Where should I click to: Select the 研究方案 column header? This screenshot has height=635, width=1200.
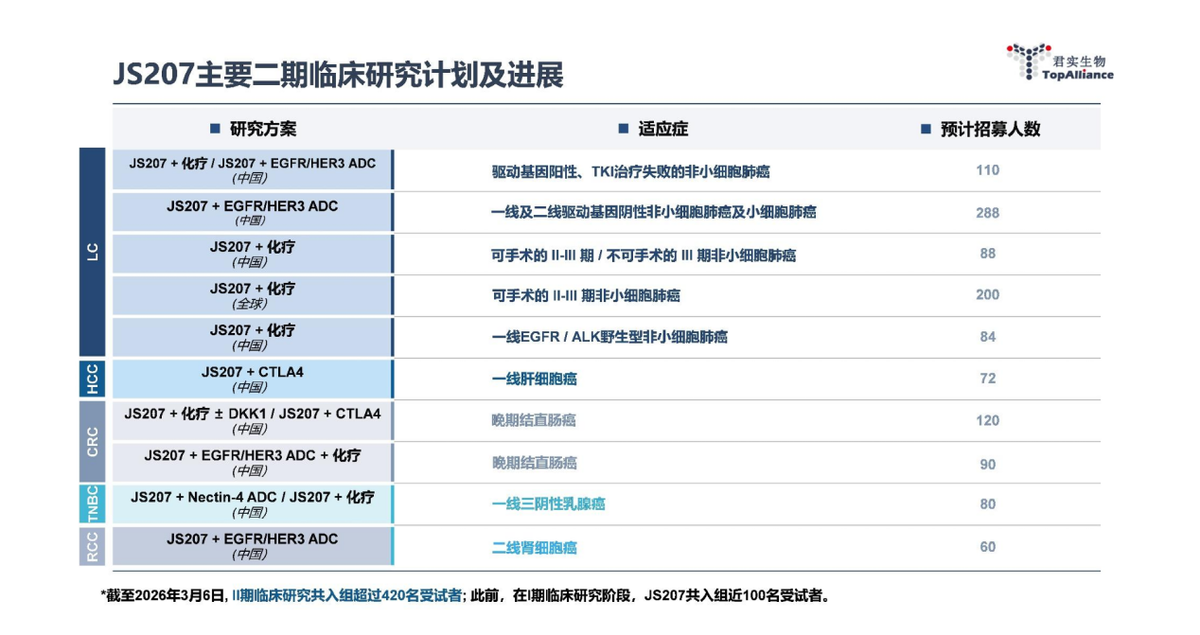[x=253, y=129]
